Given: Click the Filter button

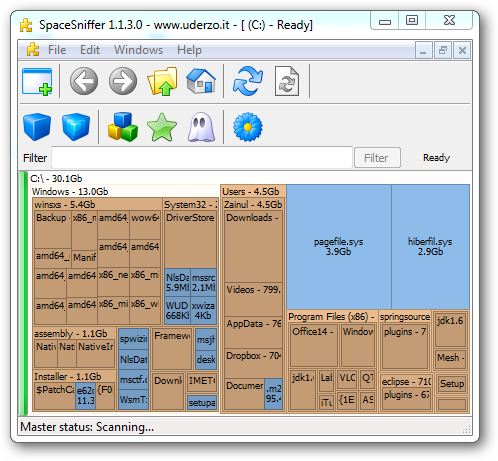Looking at the screenshot, I should (377, 158).
